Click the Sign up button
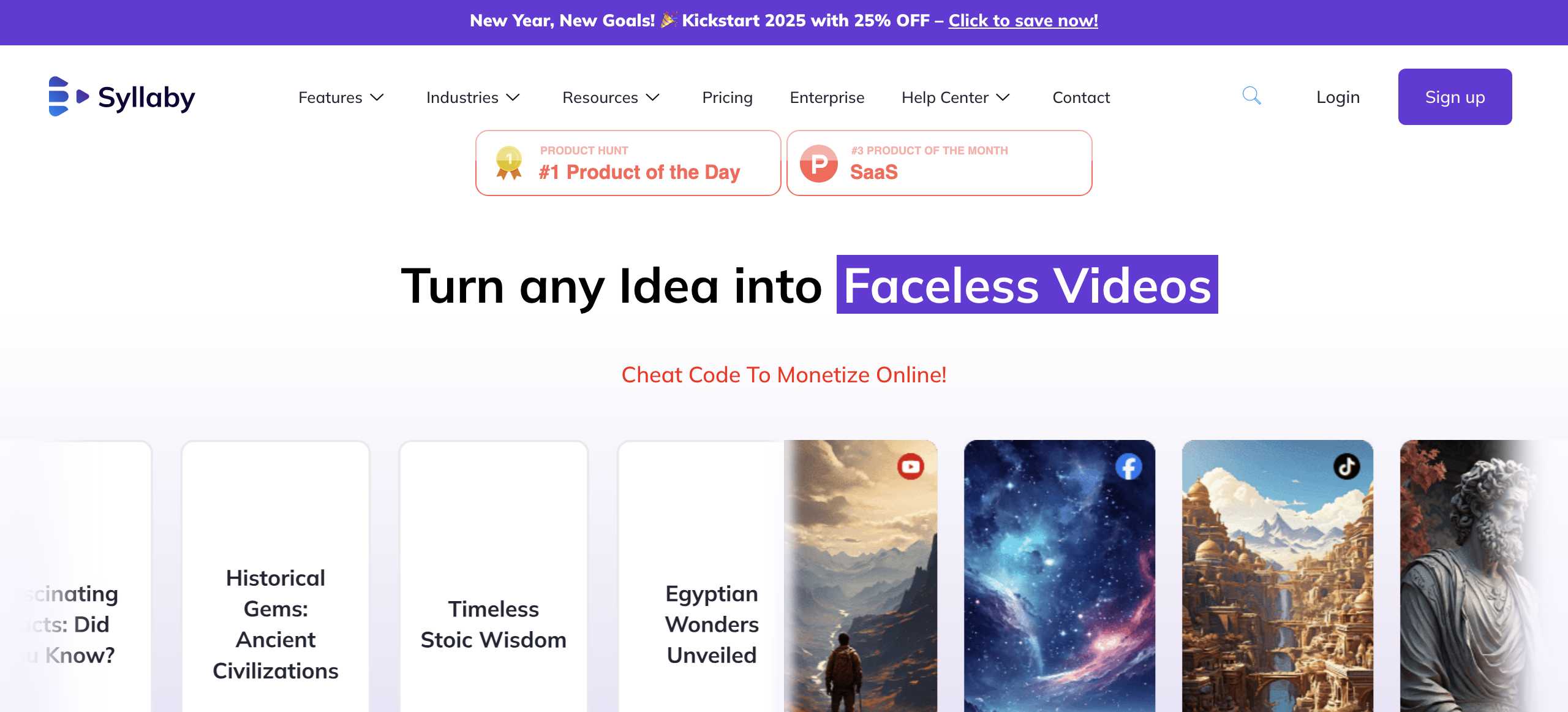Screen dimensions: 1568x712 point(1455,97)
